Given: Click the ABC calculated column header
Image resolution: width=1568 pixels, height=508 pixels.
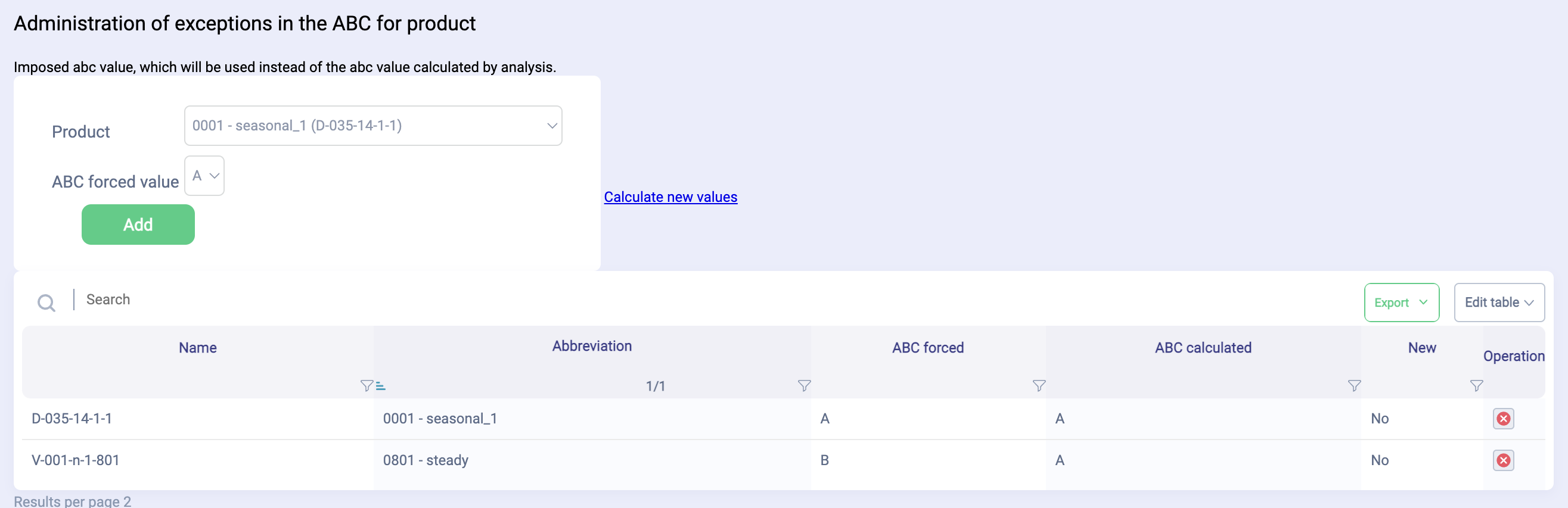Looking at the screenshot, I should (x=1203, y=348).
